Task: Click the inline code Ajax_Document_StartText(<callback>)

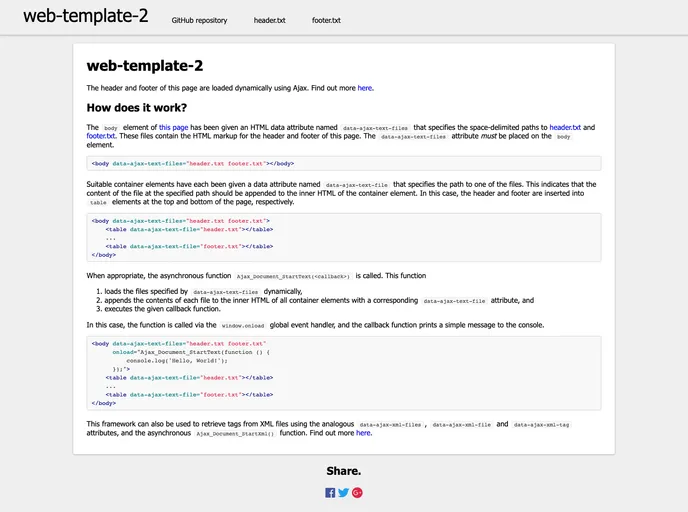Action: click(293, 276)
